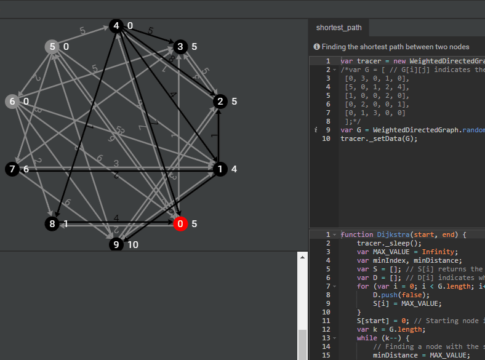Click the gray node 5
This screenshot has height=360, width=485.
(x=52, y=47)
